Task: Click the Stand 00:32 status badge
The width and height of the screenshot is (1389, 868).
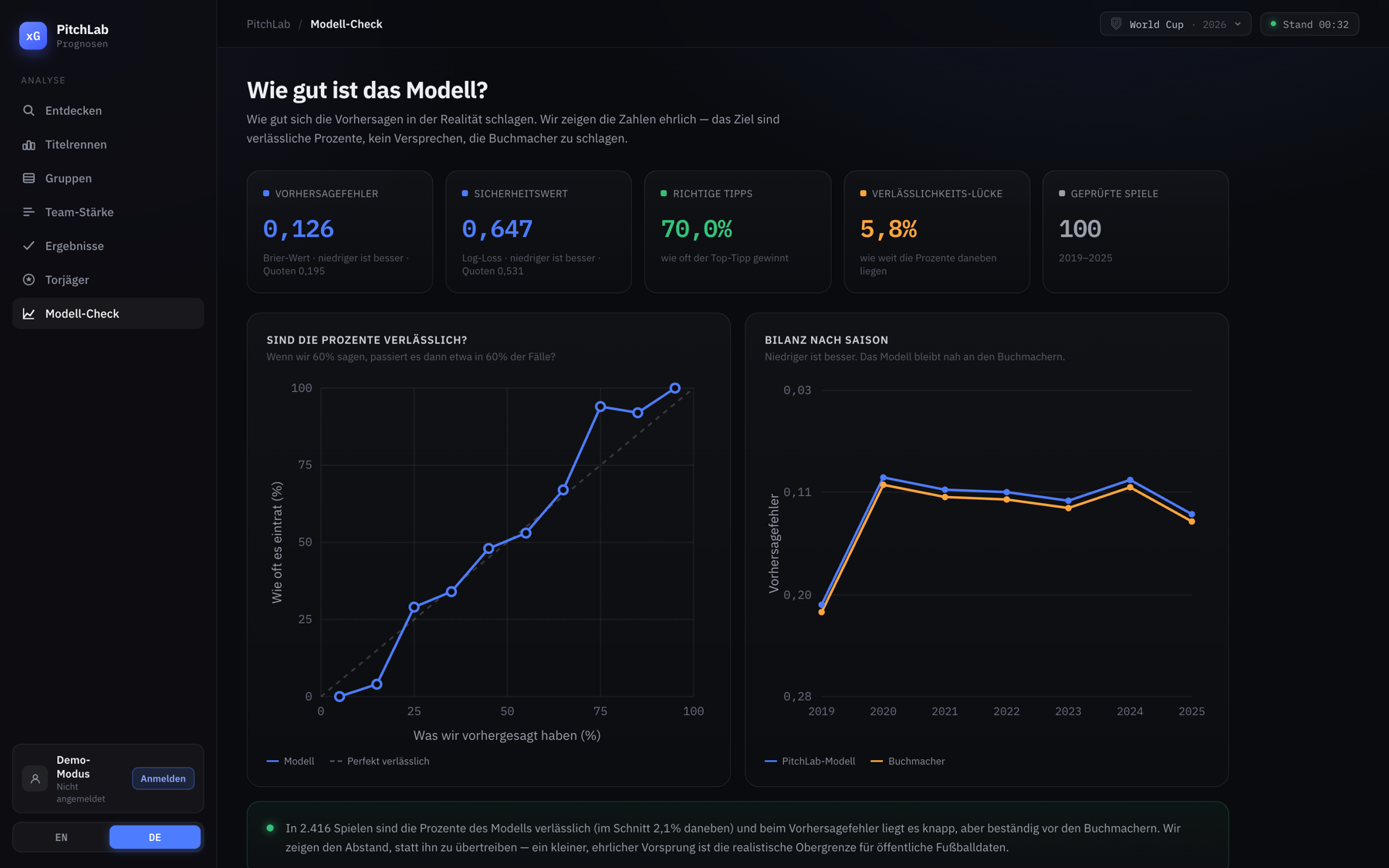Action: (1310, 24)
